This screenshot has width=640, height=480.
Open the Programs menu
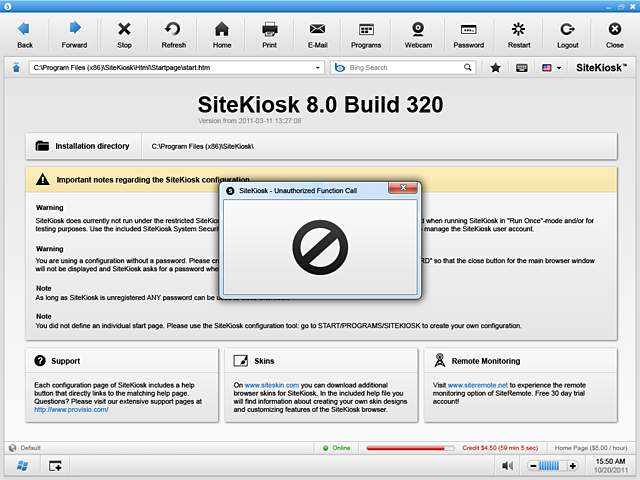click(366, 33)
